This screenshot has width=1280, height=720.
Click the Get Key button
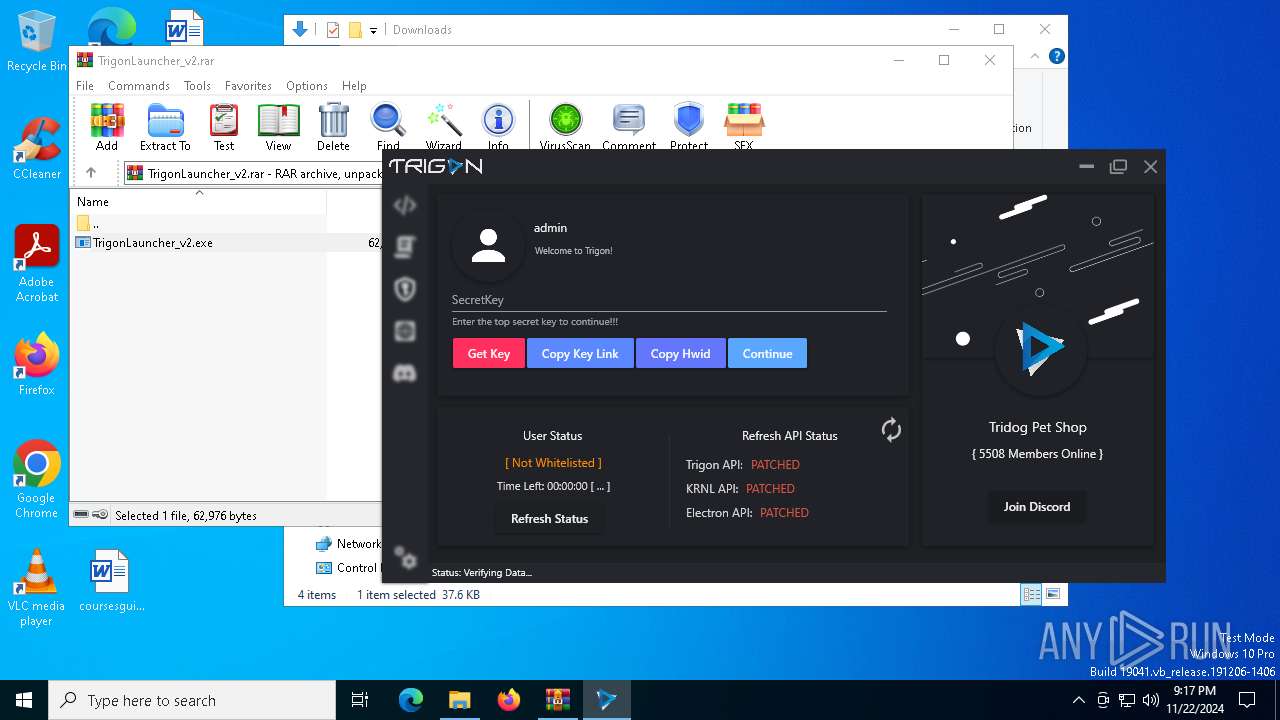point(489,353)
